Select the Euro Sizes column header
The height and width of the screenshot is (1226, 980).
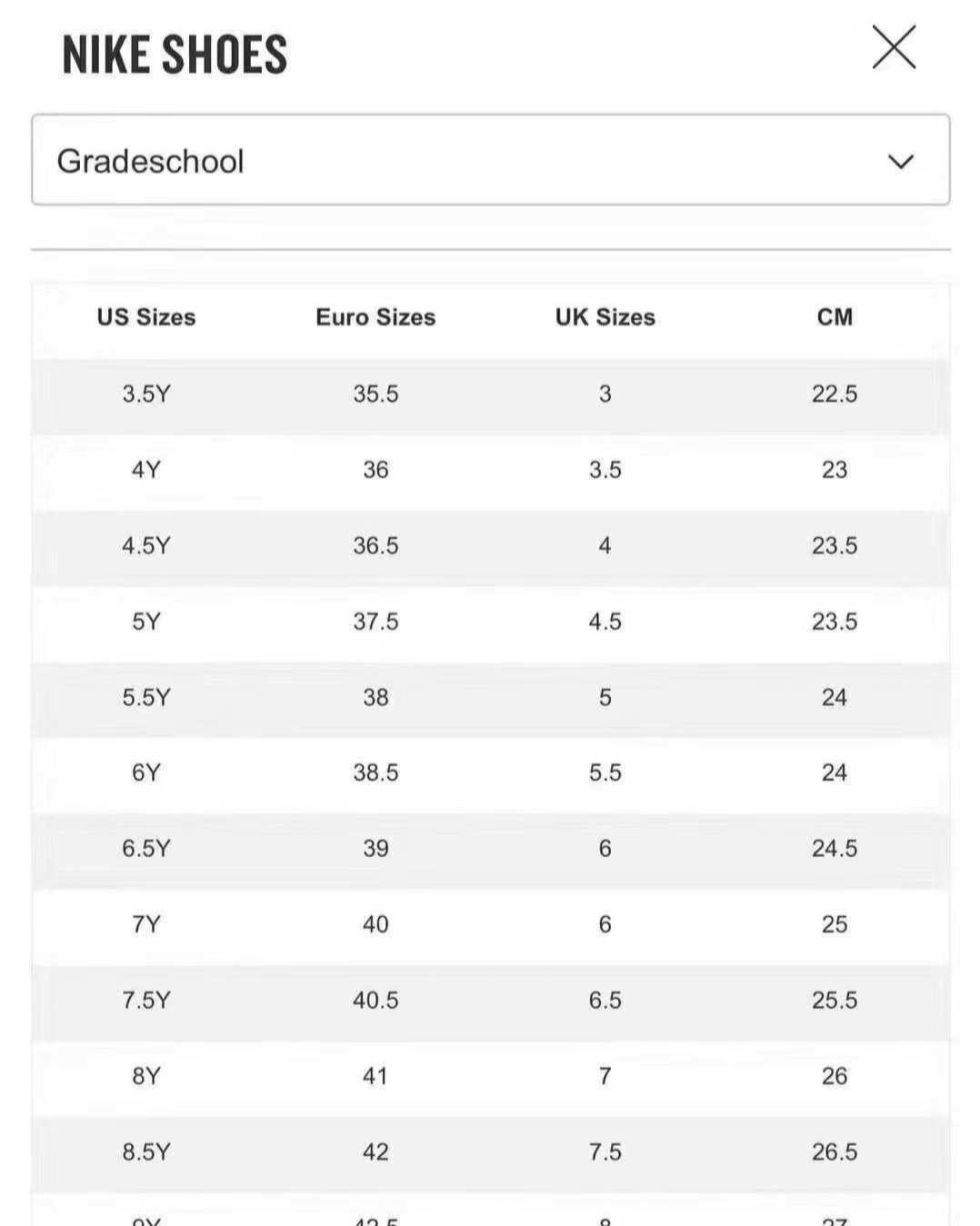pos(375,317)
